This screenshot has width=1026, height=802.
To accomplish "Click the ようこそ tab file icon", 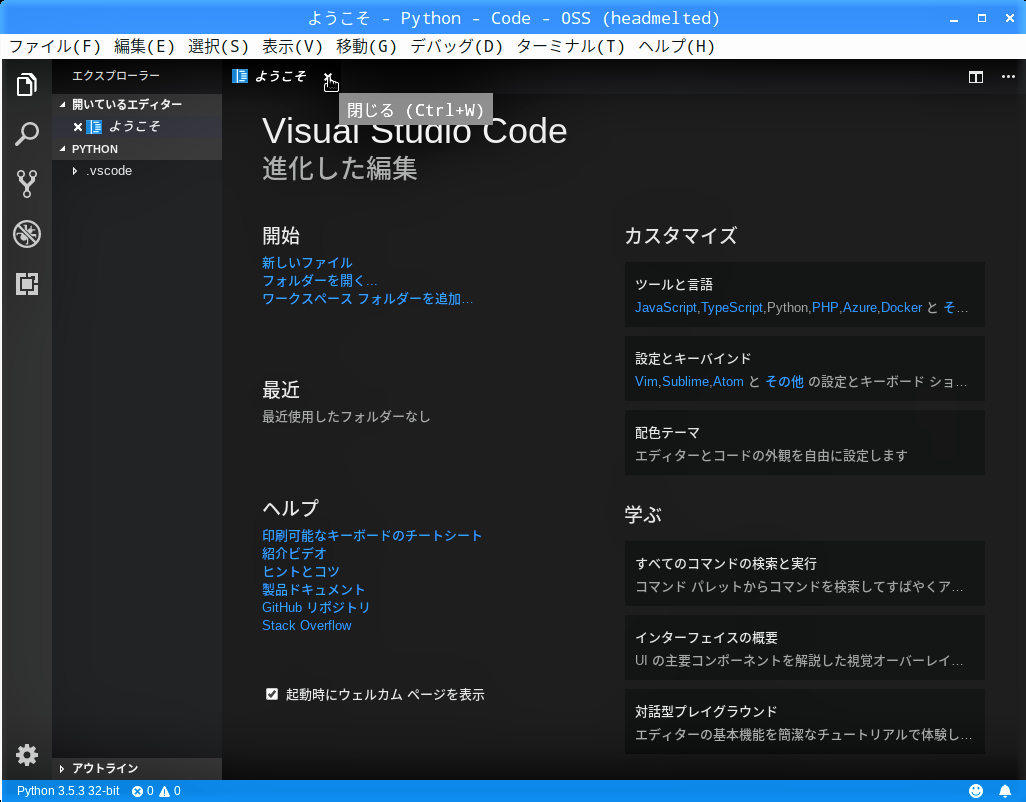I will 240,77.
